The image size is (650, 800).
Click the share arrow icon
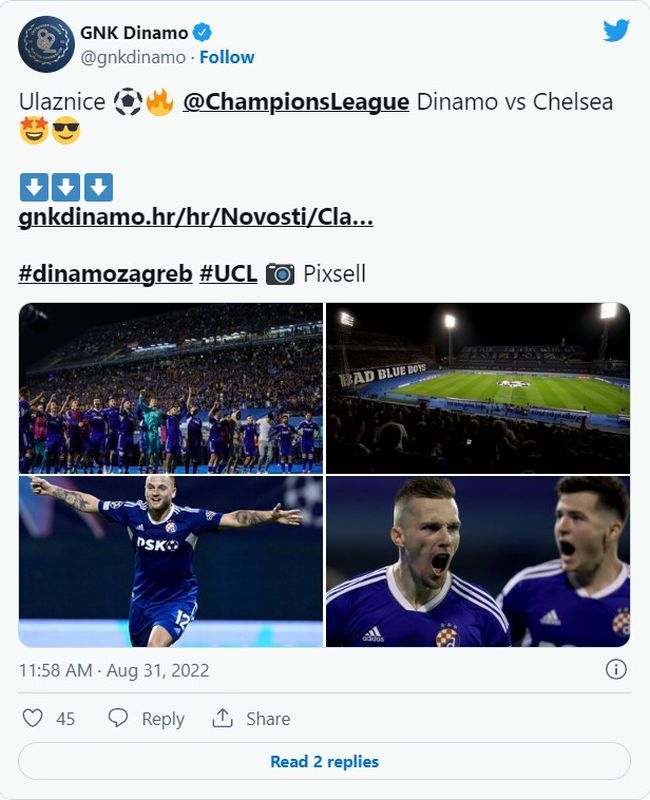point(222,718)
